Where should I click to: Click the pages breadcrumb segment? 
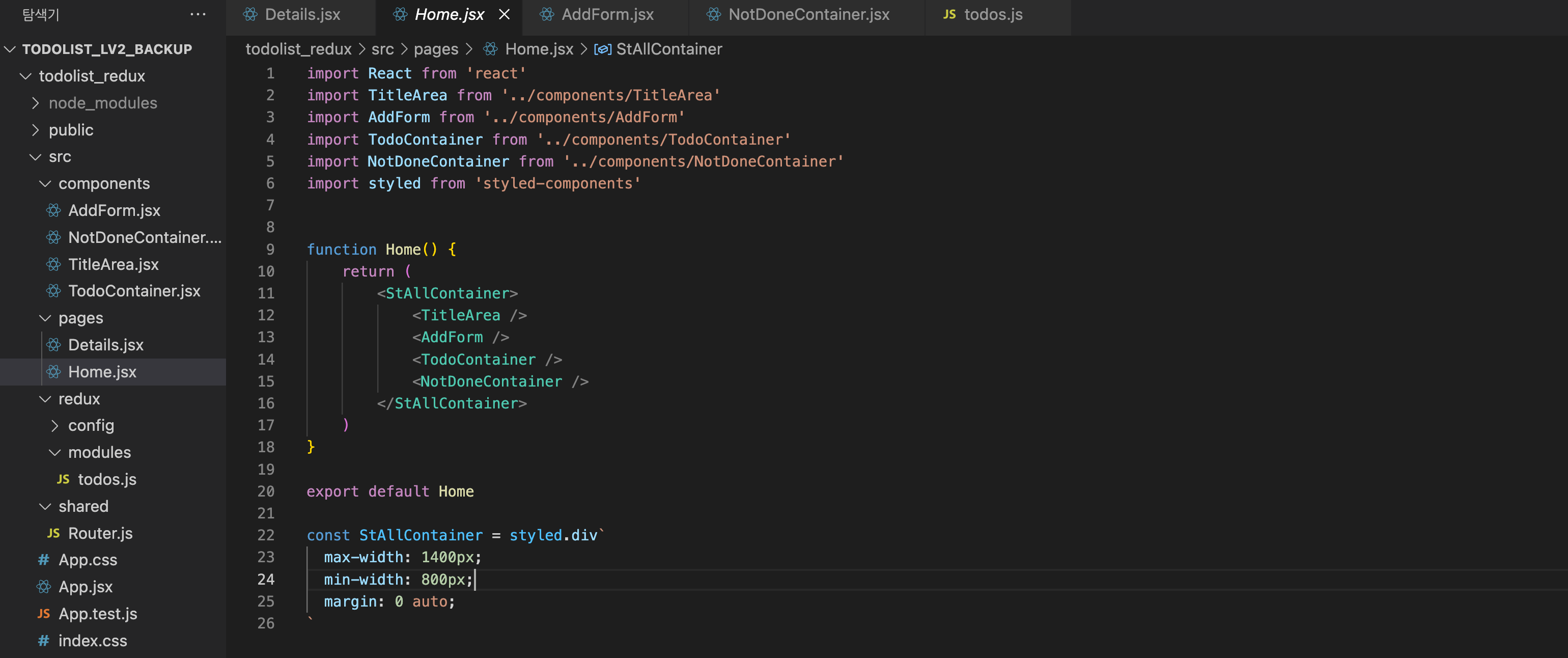pyautogui.click(x=435, y=49)
